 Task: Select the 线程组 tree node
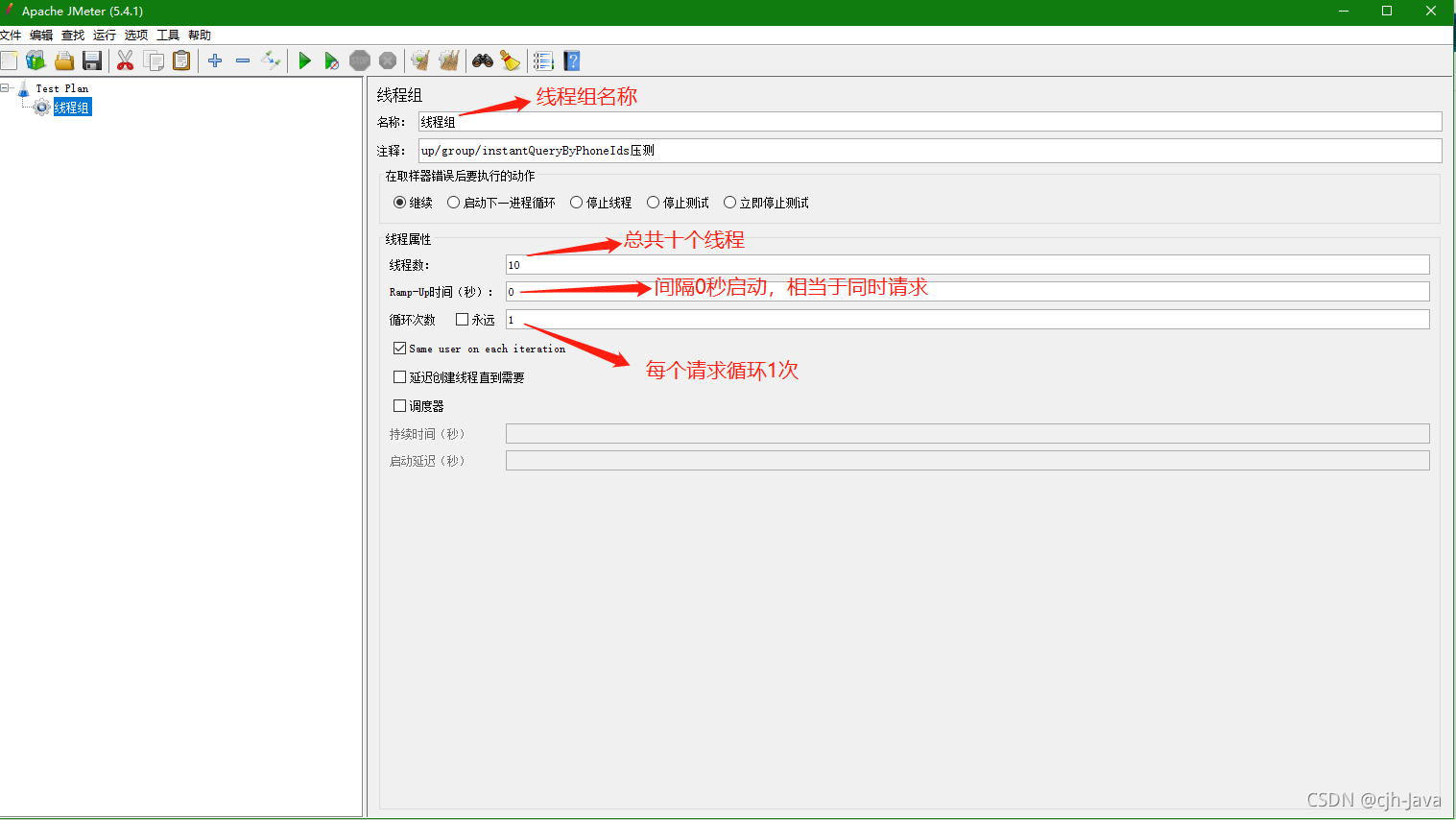point(72,108)
